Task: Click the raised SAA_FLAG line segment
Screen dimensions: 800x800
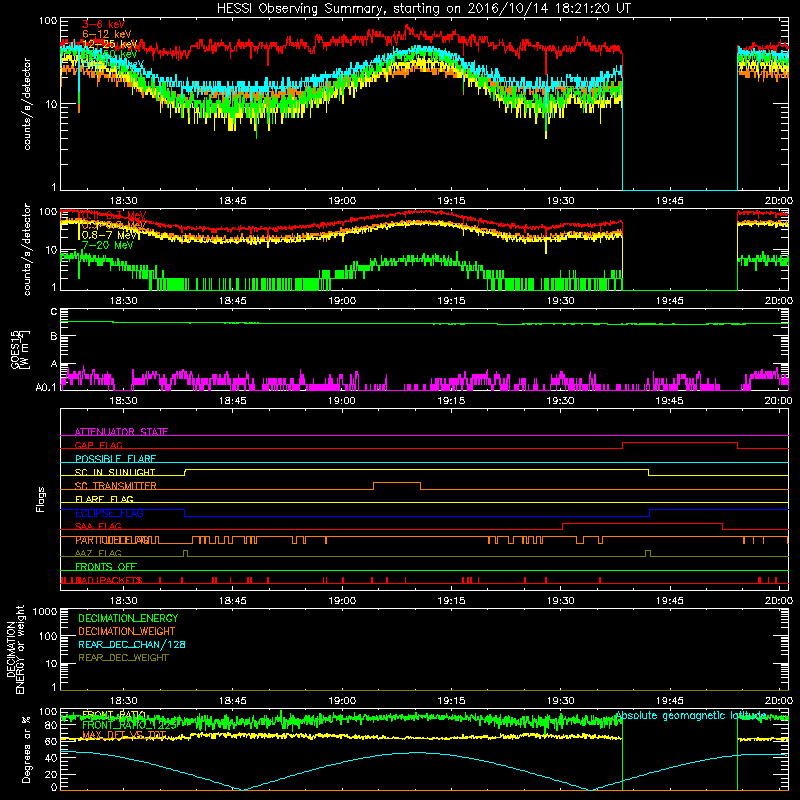Action: point(642,523)
